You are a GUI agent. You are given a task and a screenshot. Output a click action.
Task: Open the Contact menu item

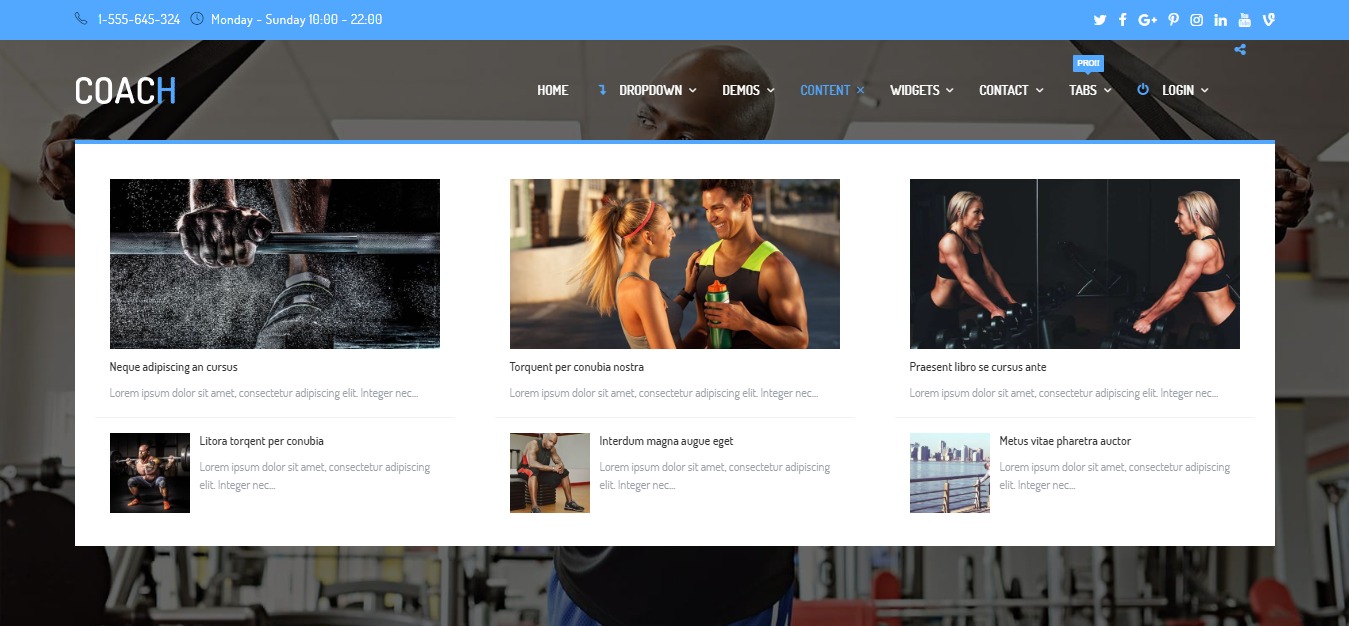pos(1004,90)
